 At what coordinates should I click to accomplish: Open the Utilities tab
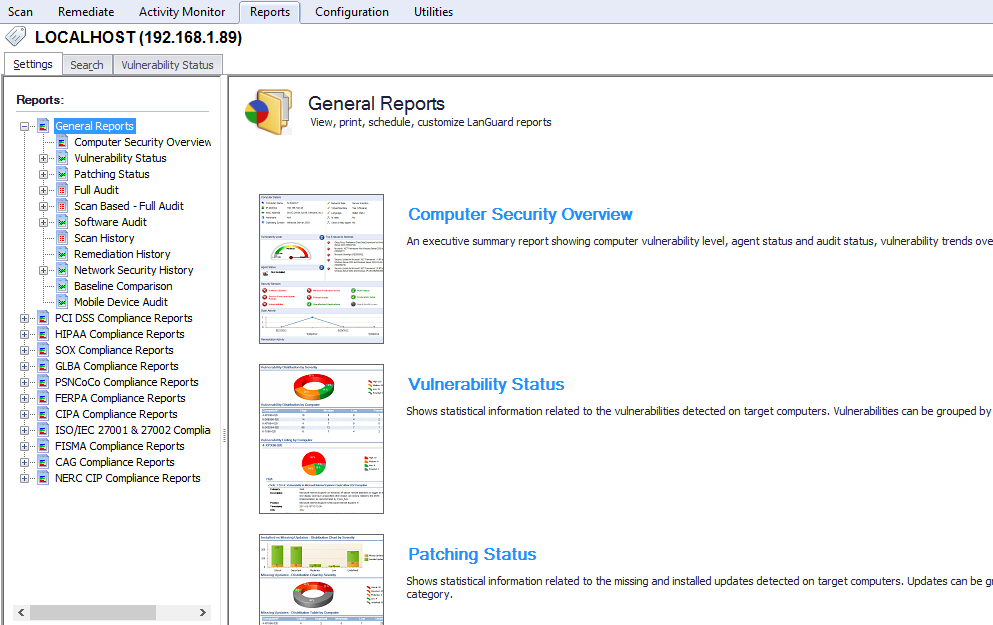[433, 12]
